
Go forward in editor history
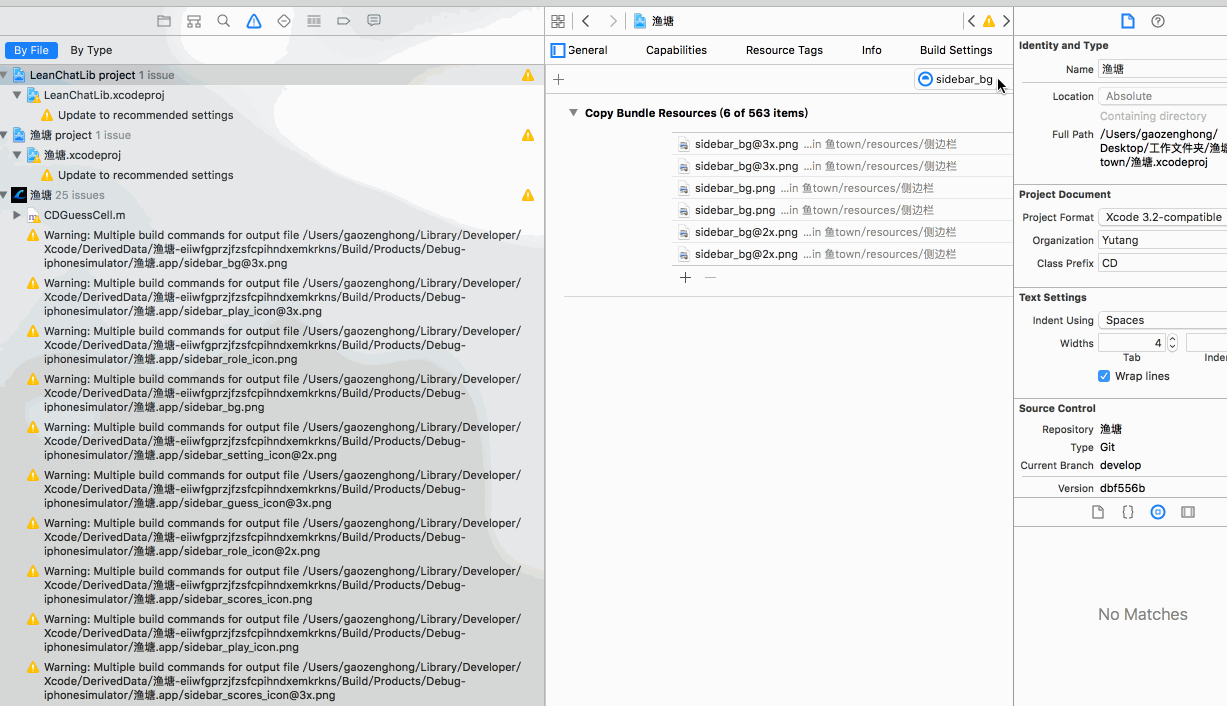tap(613, 21)
